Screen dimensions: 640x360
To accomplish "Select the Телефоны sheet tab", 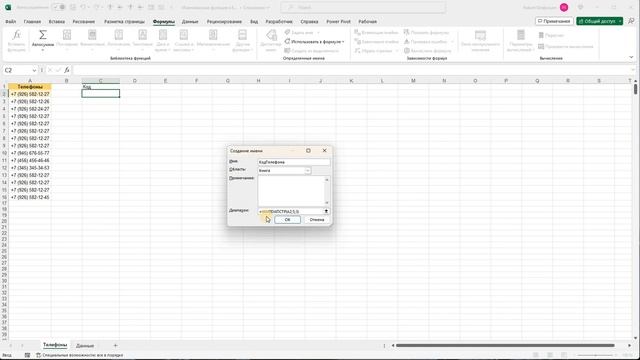I will 55,345.
